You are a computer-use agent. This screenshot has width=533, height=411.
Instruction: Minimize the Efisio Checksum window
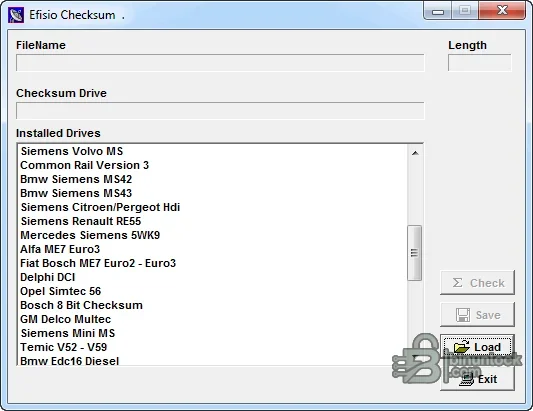coord(438,11)
